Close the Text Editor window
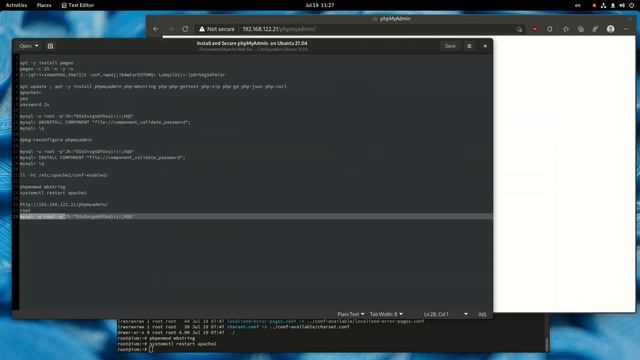 (485, 46)
